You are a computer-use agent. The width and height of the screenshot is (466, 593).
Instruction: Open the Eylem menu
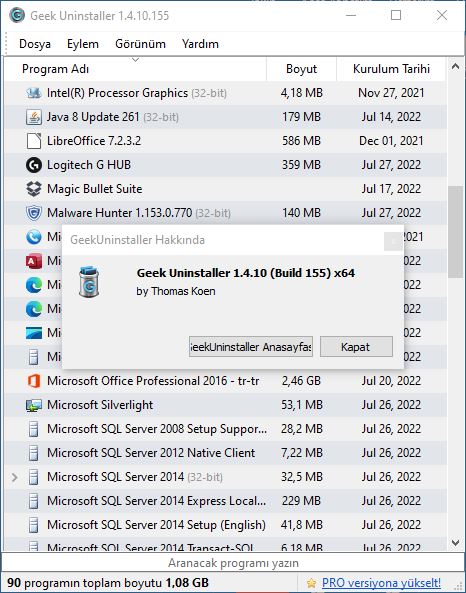pyautogui.click(x=83, y=44)
